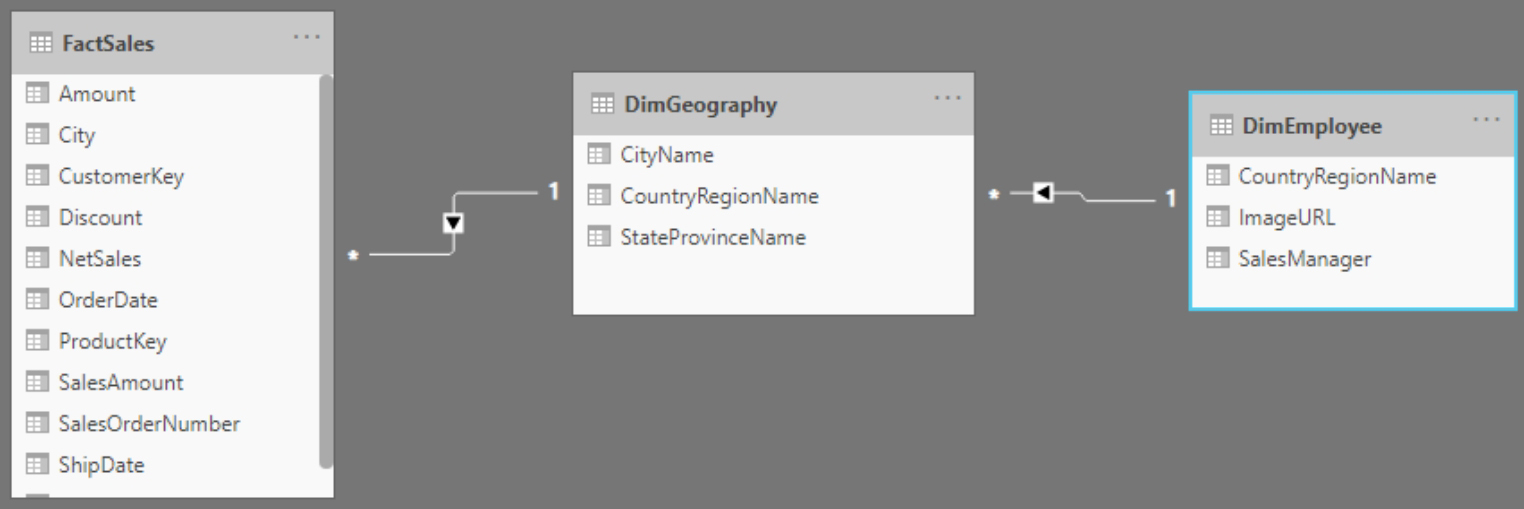Click the FactSales table header icon
The width and height of the screenshot is (1524, 509).
pos(41,43)
